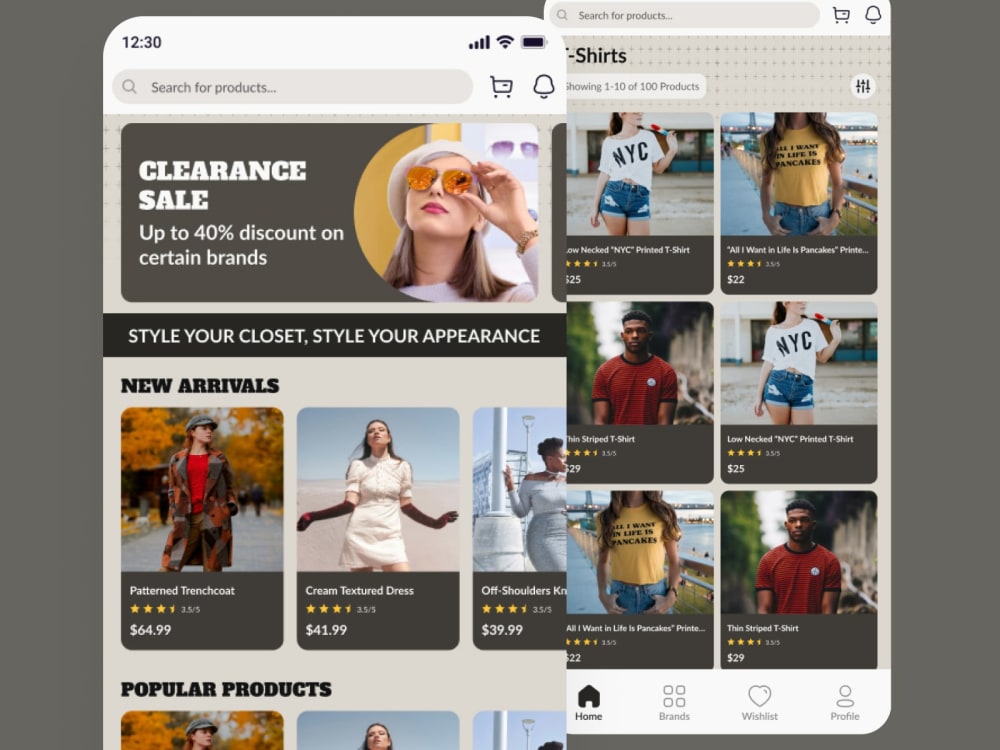Image resolution: width=1000 pixels, height=750 pixels.
Task: Open the filter sliders icon on T-Shirts screen
Action: pyautogui.click(x=863, y=86)
